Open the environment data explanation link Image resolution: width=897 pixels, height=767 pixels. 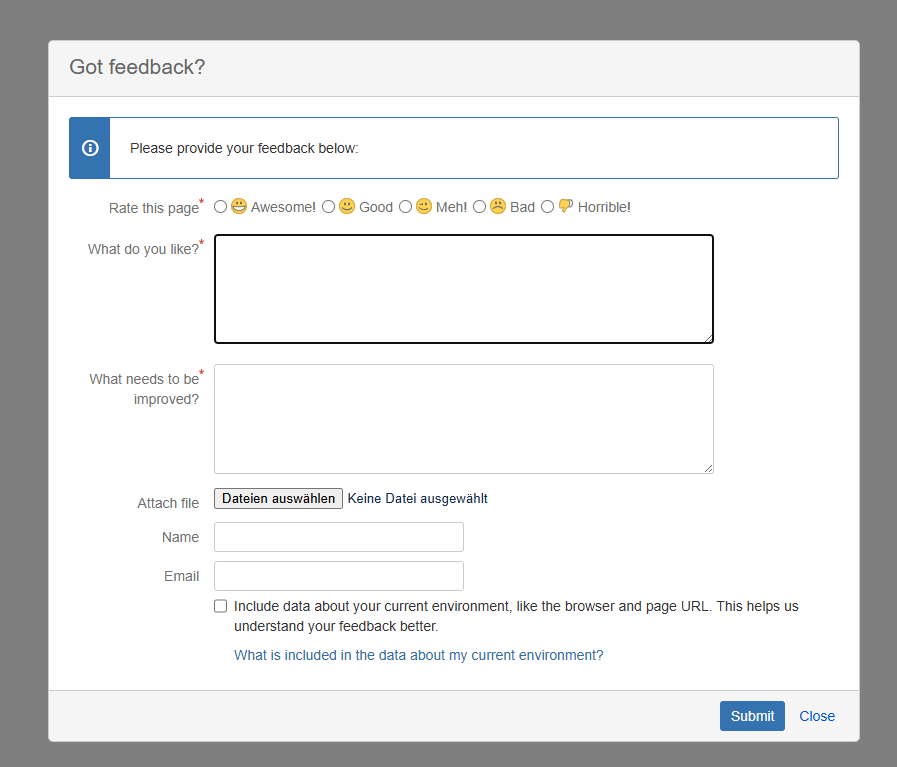(x=418, y=655)
